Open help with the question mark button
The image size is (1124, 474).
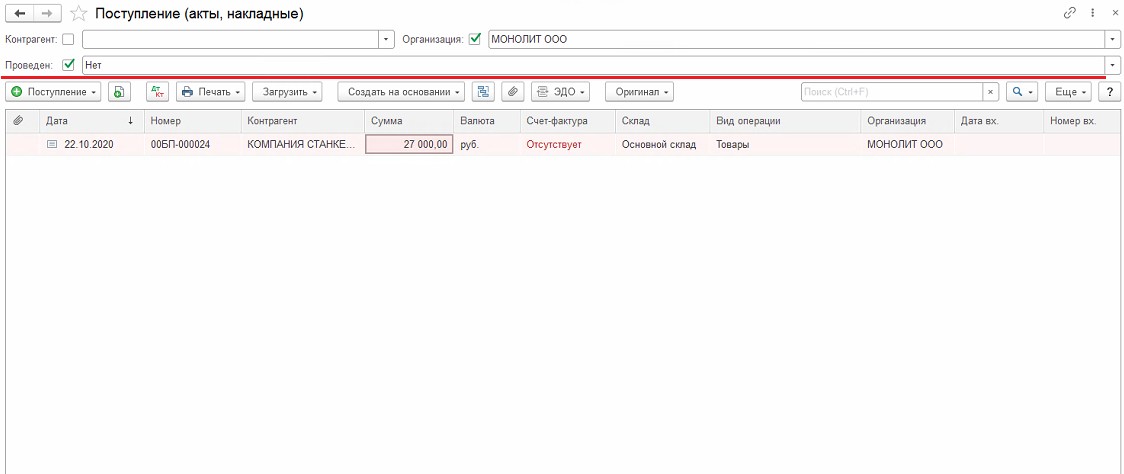1110,92
